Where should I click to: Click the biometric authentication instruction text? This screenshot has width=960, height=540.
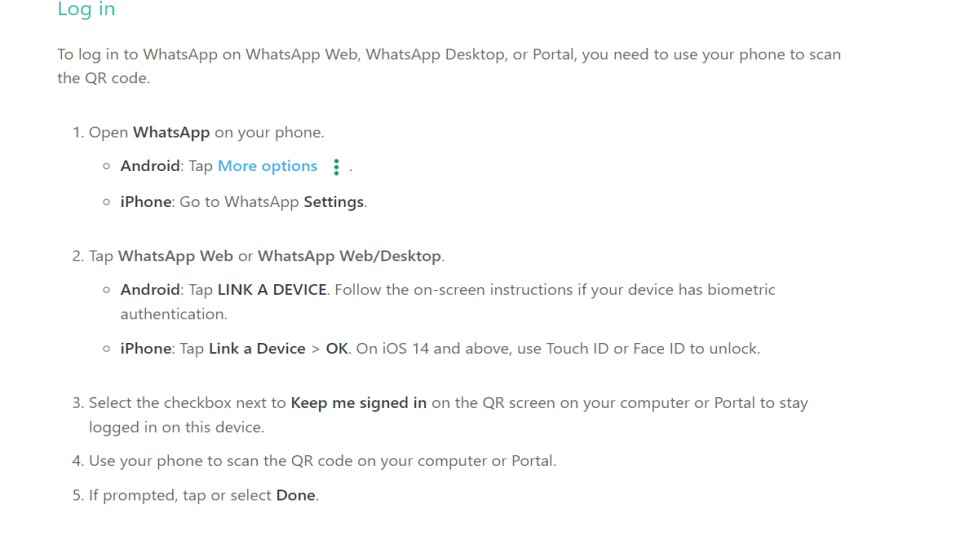448,302
